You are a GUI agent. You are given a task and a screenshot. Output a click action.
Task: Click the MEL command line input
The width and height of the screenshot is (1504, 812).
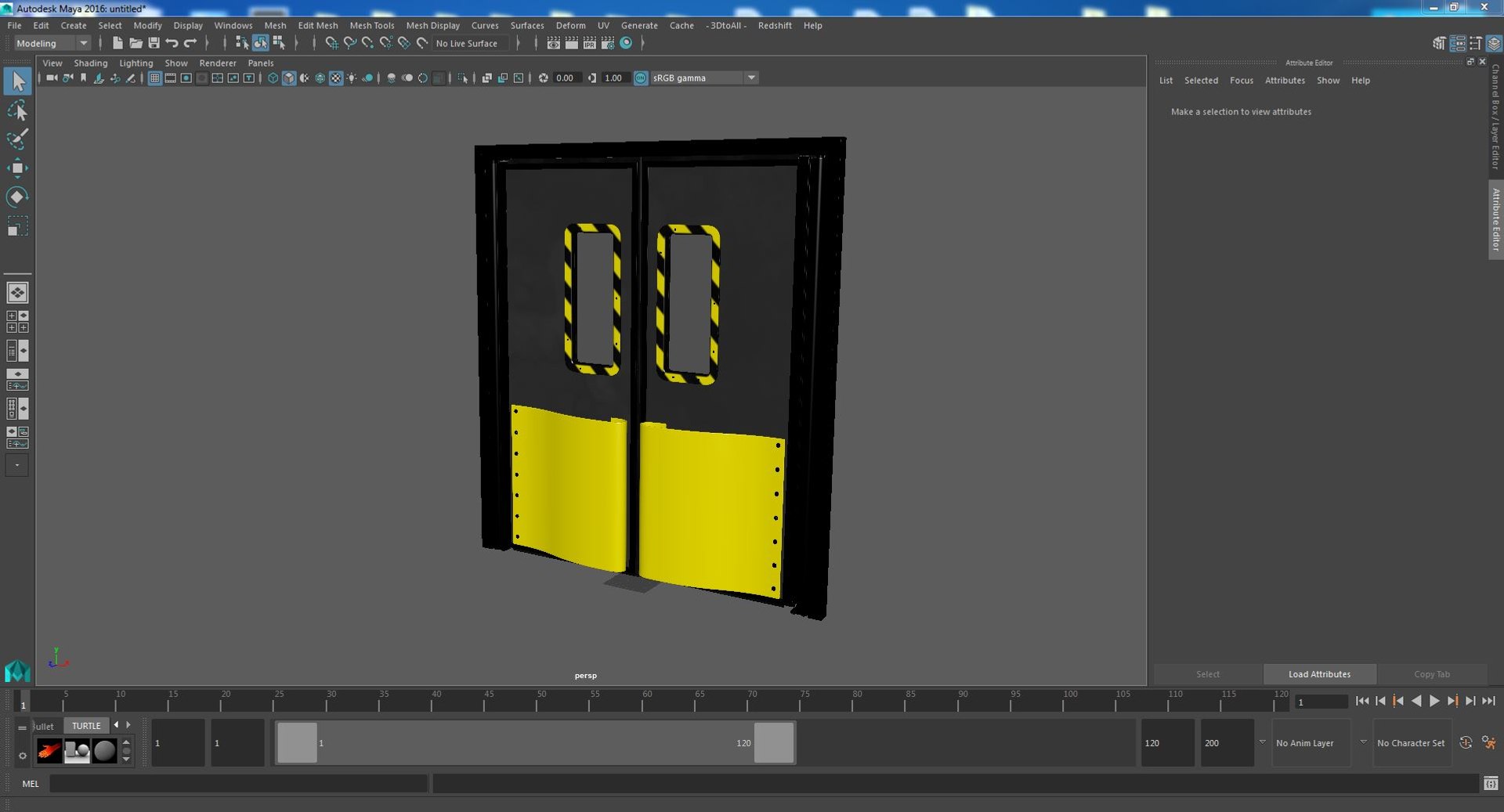[x=239, y=783]
